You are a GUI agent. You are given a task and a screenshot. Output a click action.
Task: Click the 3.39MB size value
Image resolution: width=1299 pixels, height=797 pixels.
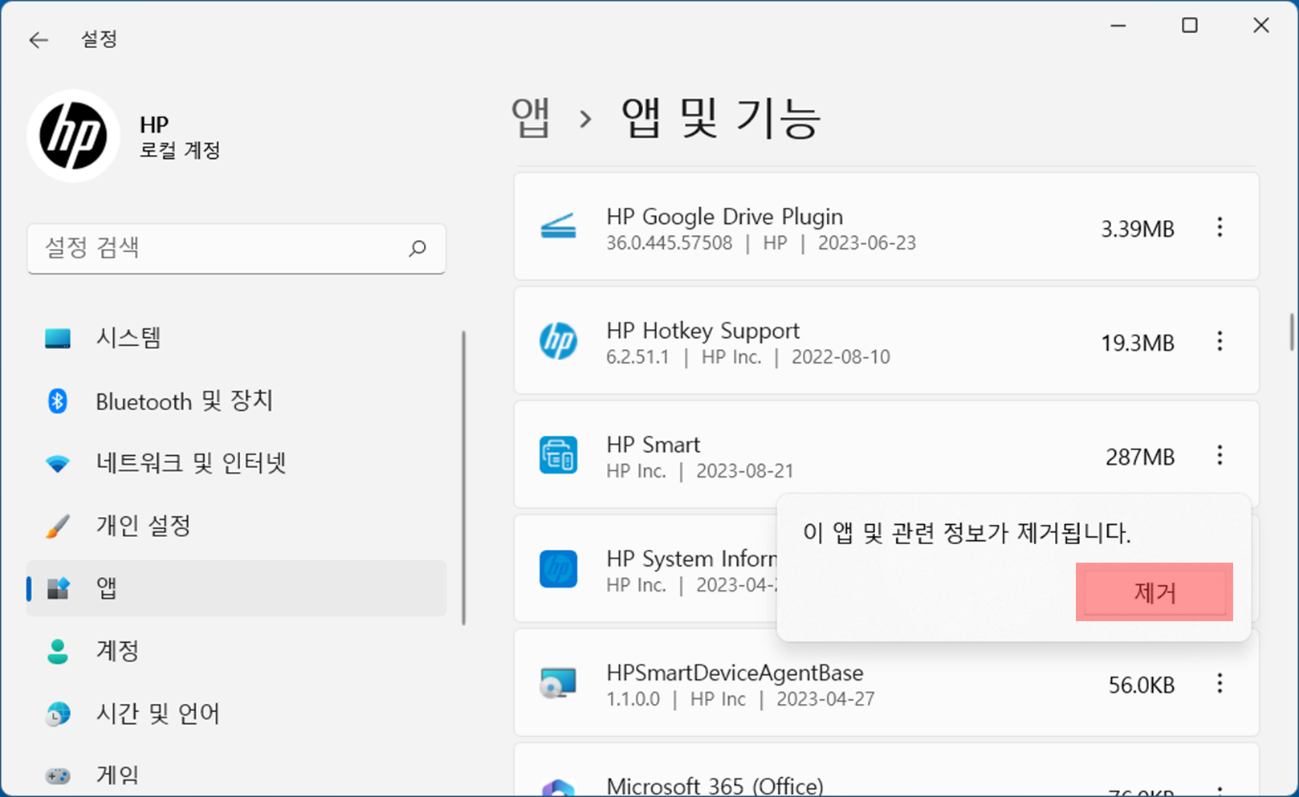point(1138,229)
